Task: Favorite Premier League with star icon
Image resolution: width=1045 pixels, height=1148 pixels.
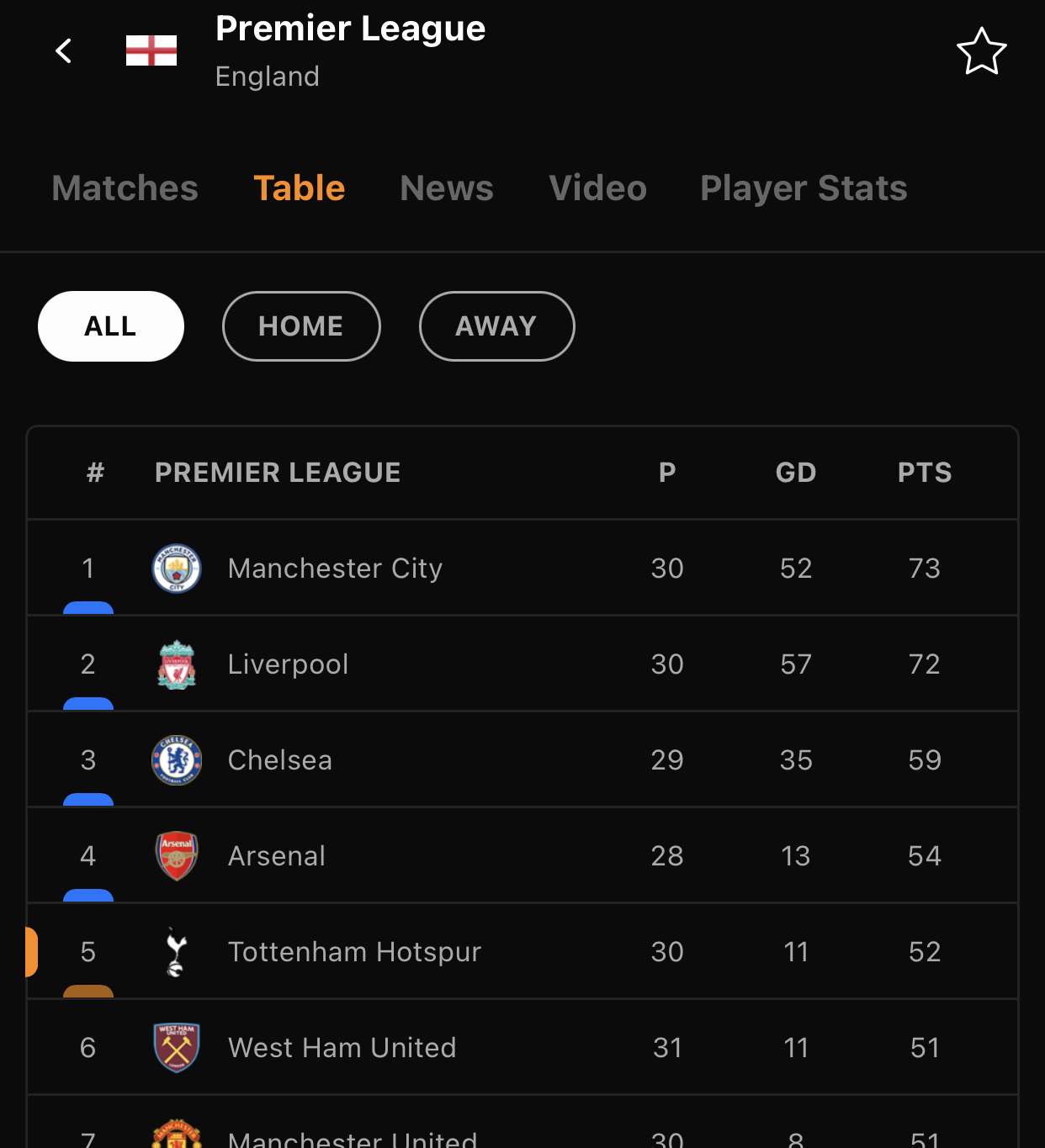Action: (x=981, y=51)
